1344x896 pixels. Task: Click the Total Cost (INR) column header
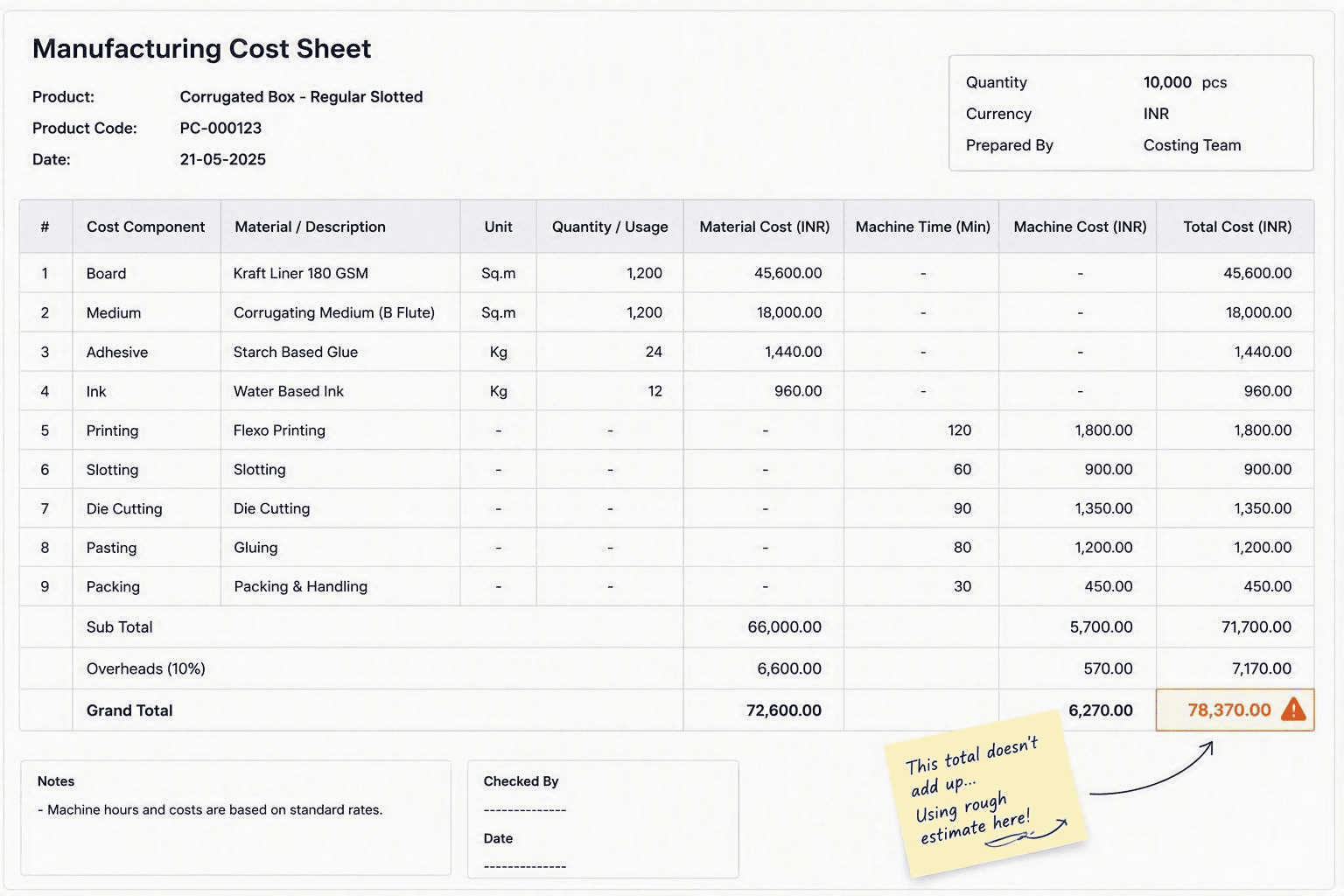pyautogui.click(x=1237, y=227)
